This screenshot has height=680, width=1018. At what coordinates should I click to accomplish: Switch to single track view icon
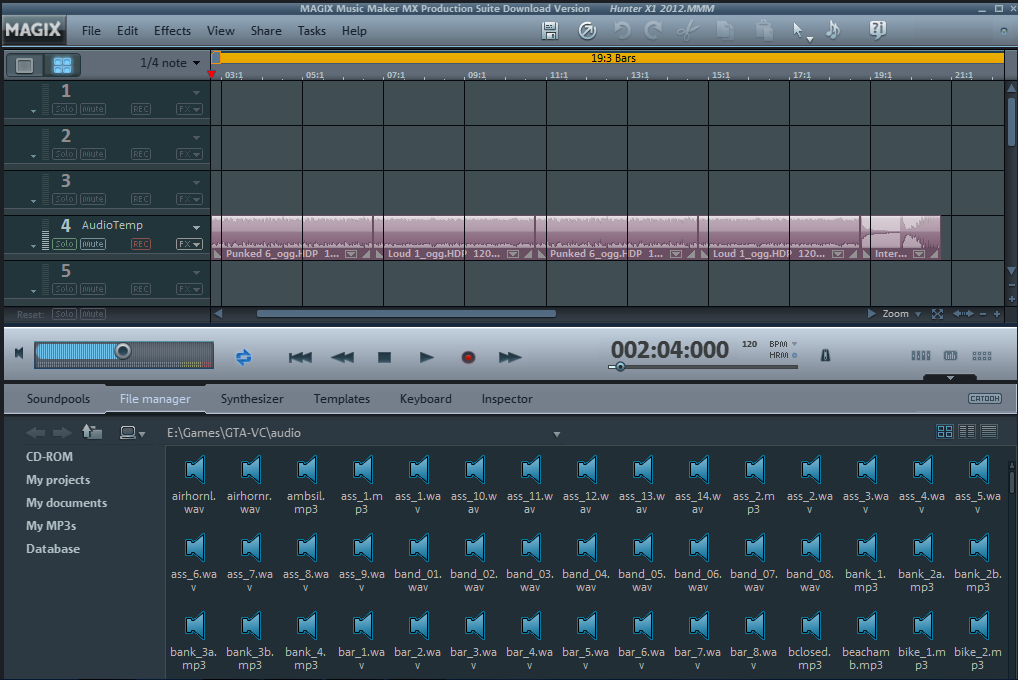click(25, 65)
